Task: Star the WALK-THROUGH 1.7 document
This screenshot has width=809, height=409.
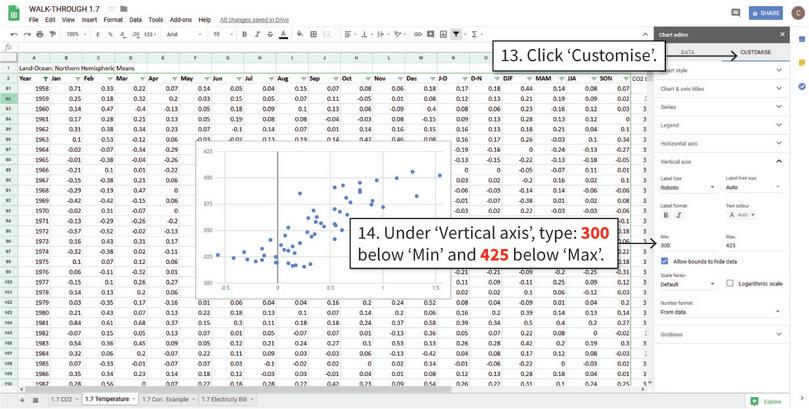Action: coord(112,9)
